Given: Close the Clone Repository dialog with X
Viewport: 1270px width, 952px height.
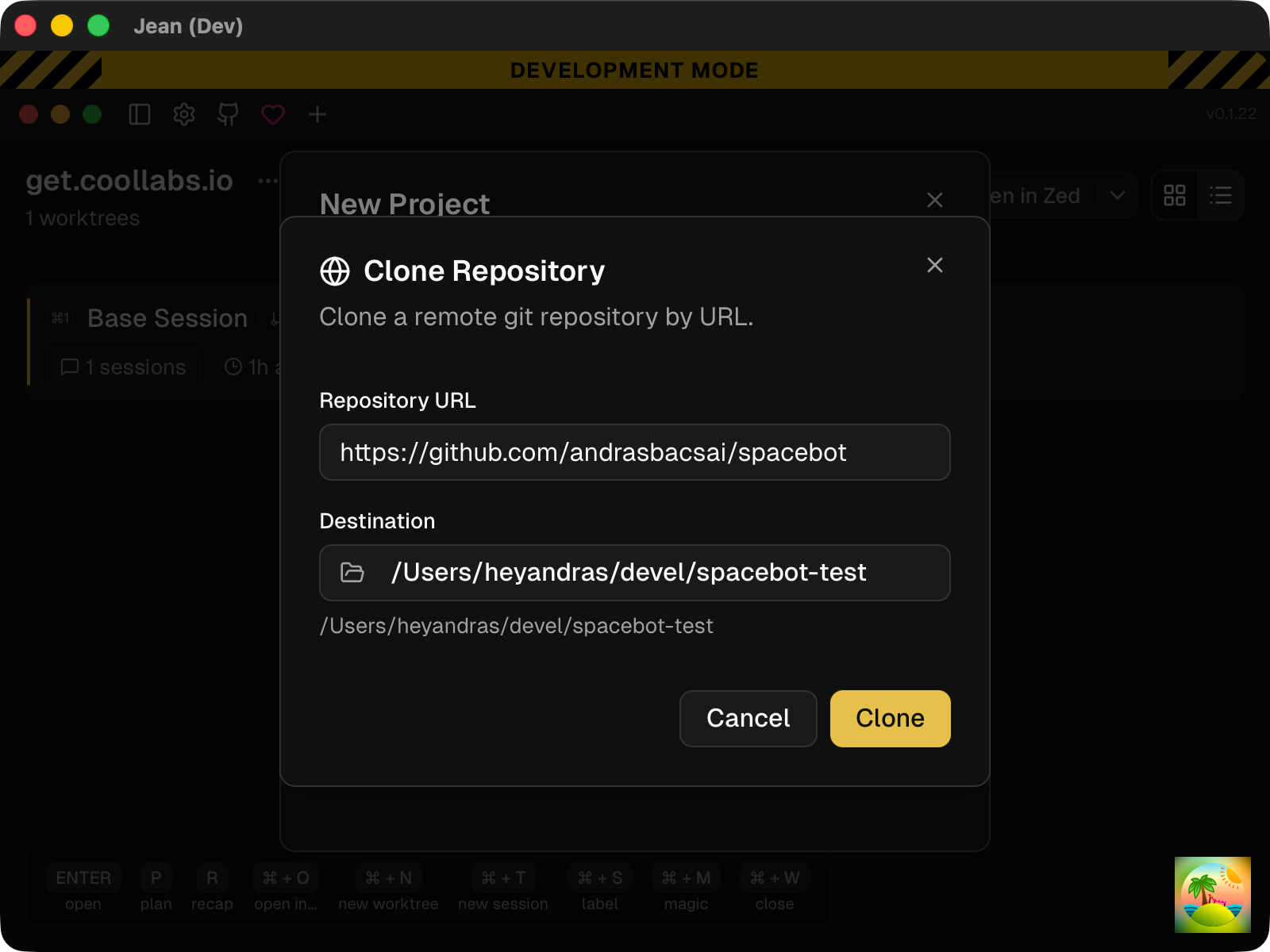Looking at the screenshot, I should point(934,265).
